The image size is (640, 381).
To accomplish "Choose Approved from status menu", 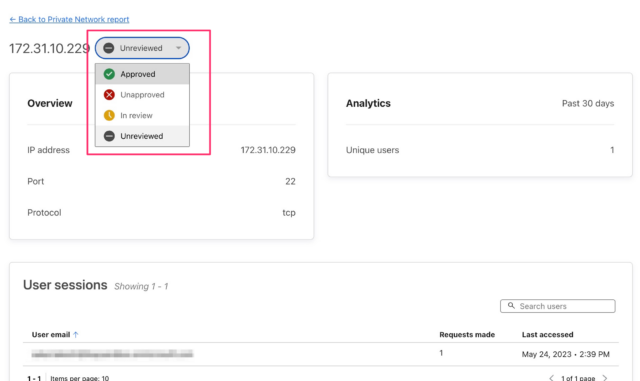I will pyautogui.click(x=142, y=74).
